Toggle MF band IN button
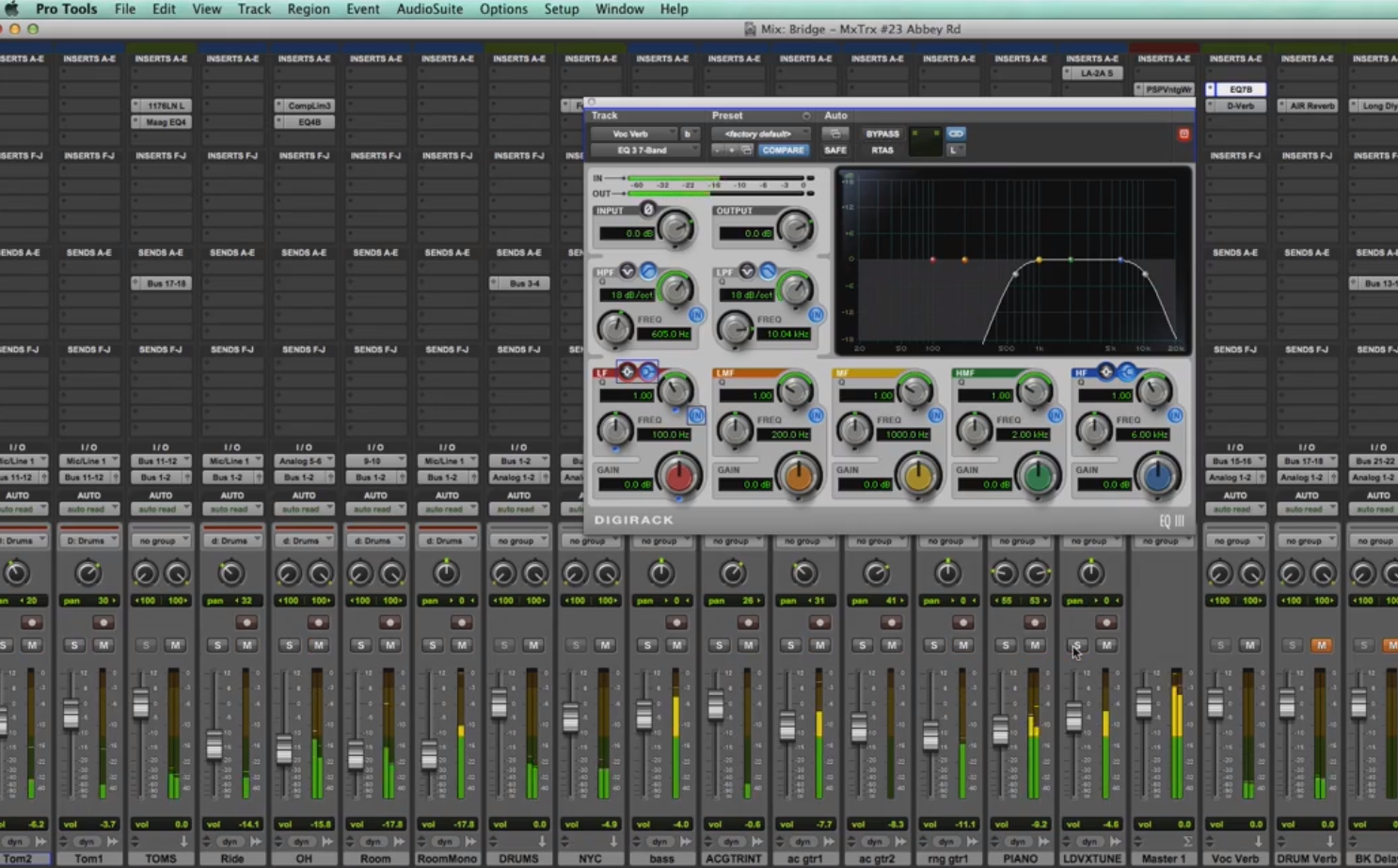Image resolution: width=1398 pixels, height=868 pixels. coord(935,415)
